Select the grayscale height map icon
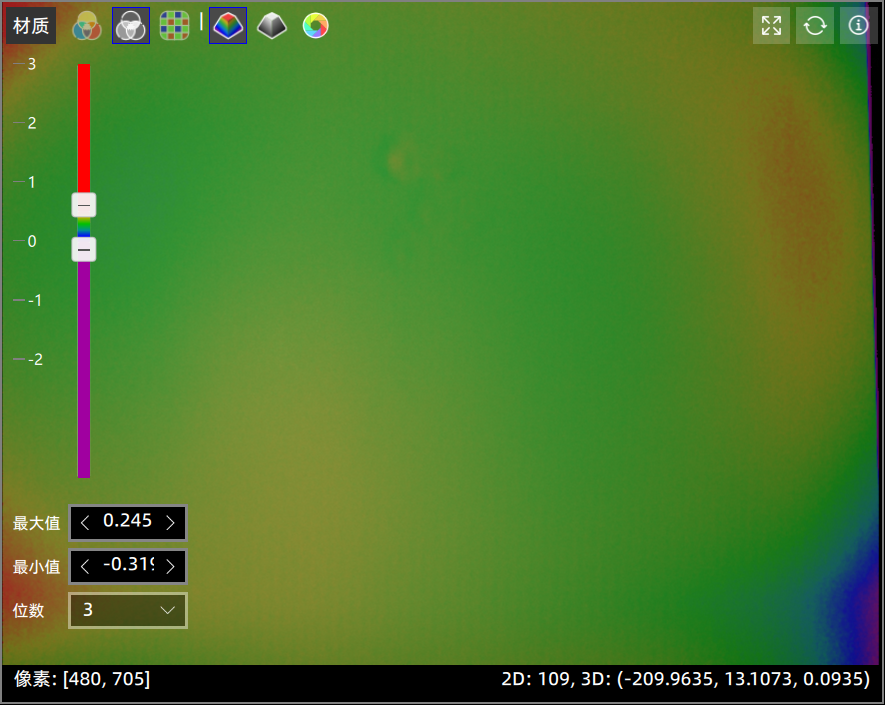The width and height of the screenshot is (885, 705). (271, 26)
